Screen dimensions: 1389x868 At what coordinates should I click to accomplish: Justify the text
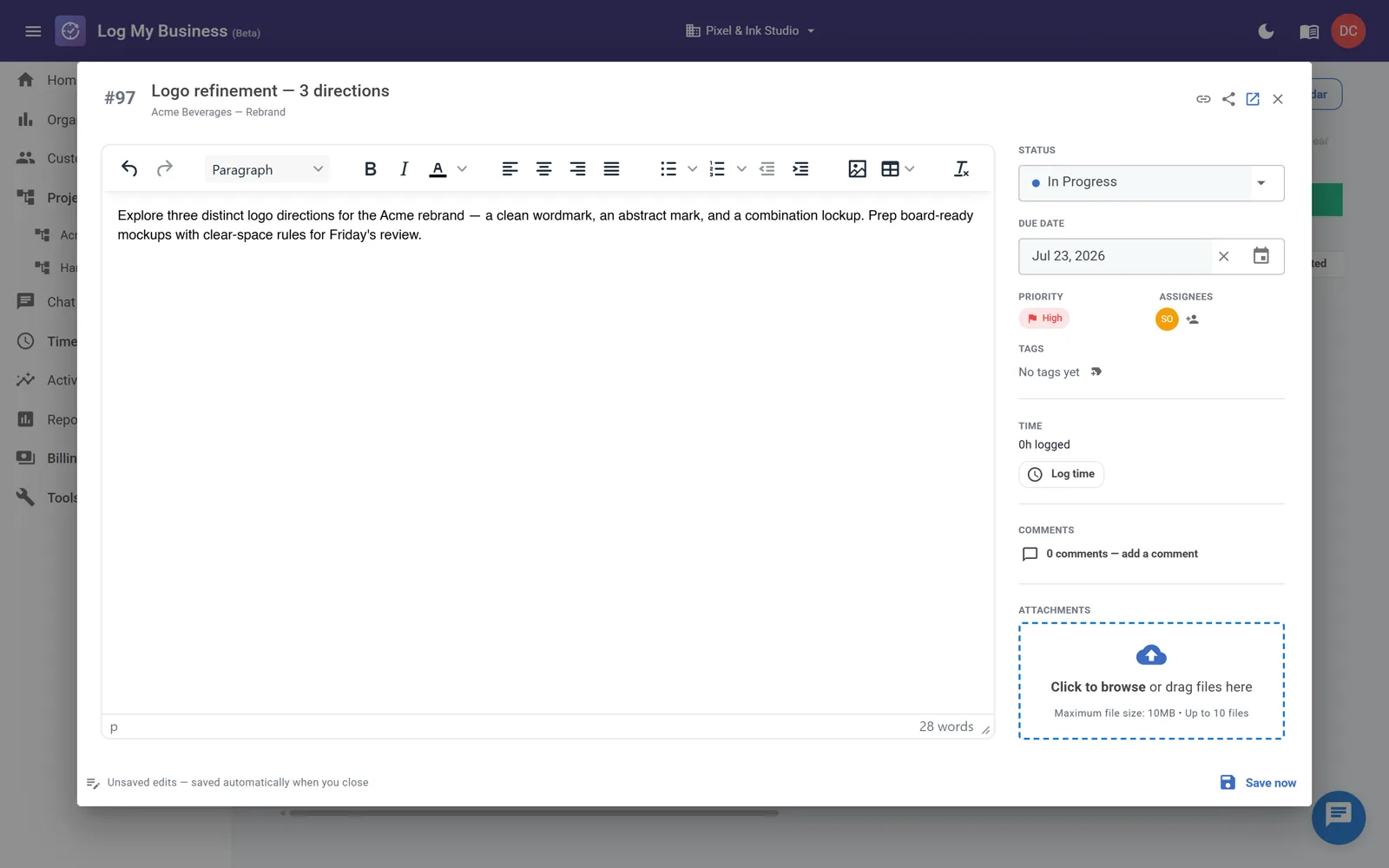(x=611, y=169)
